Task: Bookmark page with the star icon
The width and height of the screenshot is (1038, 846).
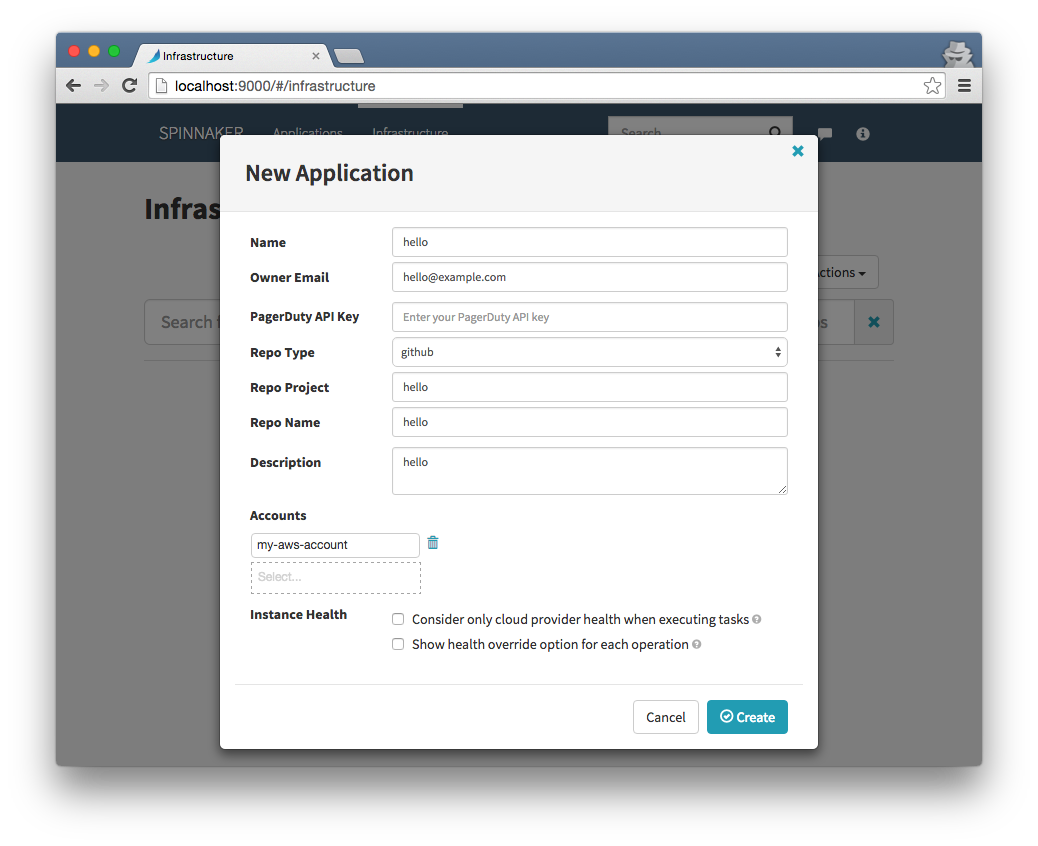Action: [x=932, y=85]
